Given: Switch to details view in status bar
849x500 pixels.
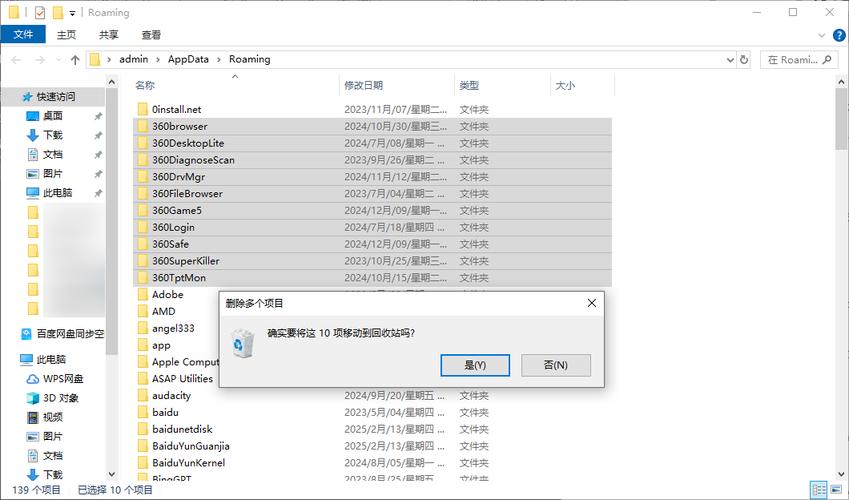Looking at the screenshot, I should [x=819, y=489].
